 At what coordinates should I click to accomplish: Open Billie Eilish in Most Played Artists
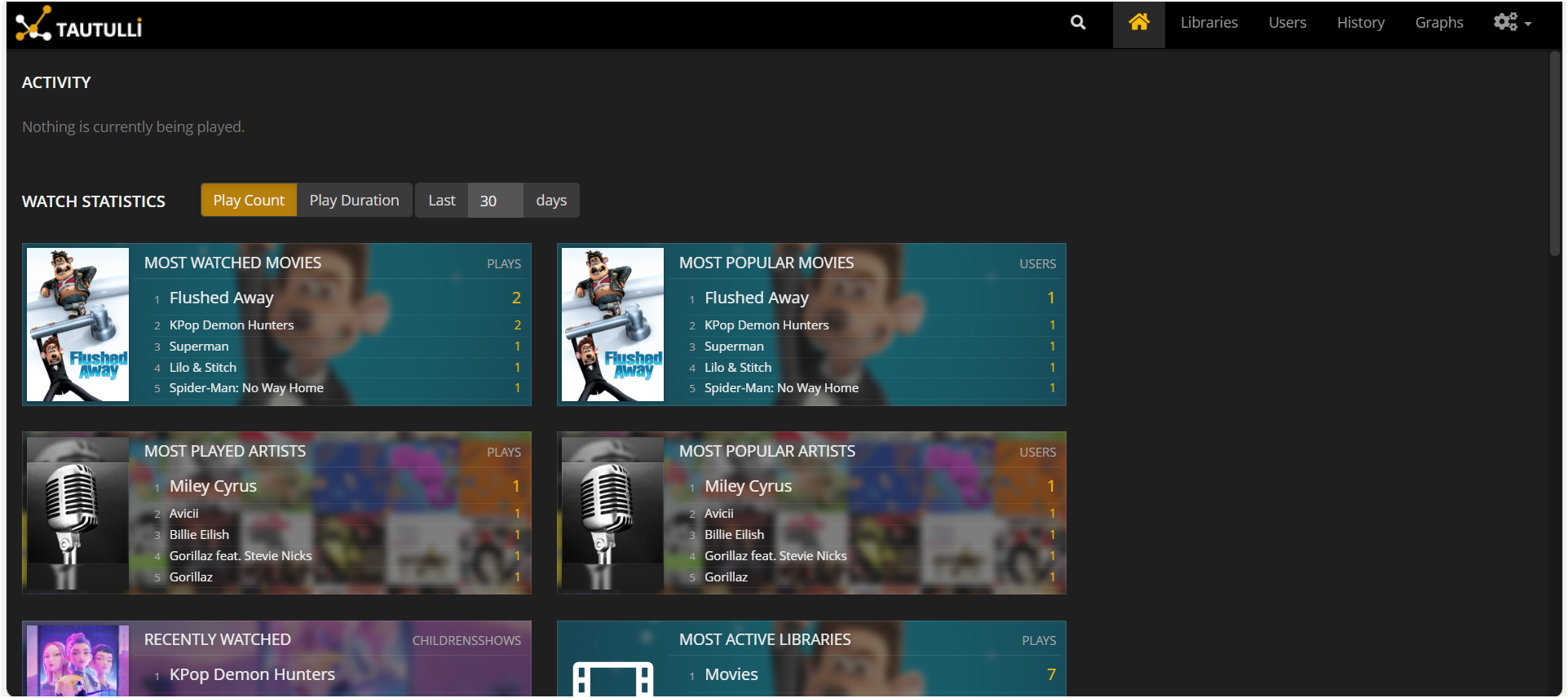[199, 535]
